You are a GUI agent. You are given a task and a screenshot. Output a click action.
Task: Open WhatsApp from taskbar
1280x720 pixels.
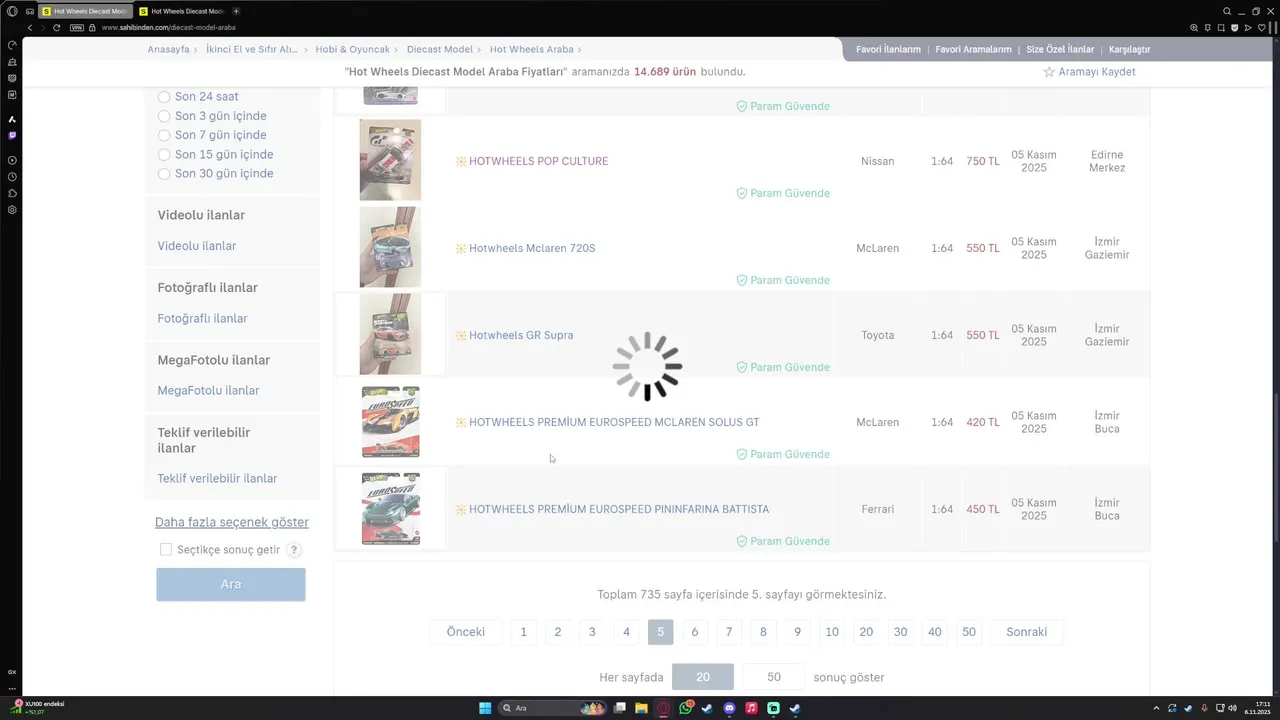[685, 708]
